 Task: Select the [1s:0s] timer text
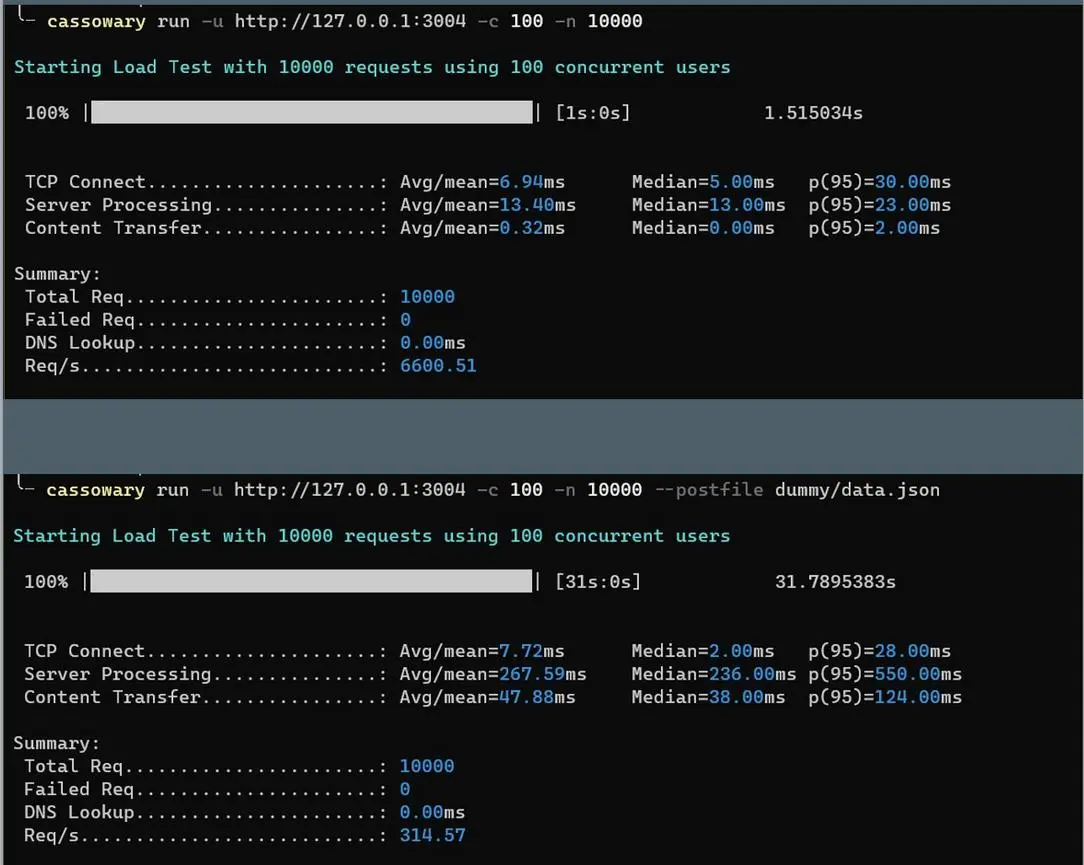point(593,113)
